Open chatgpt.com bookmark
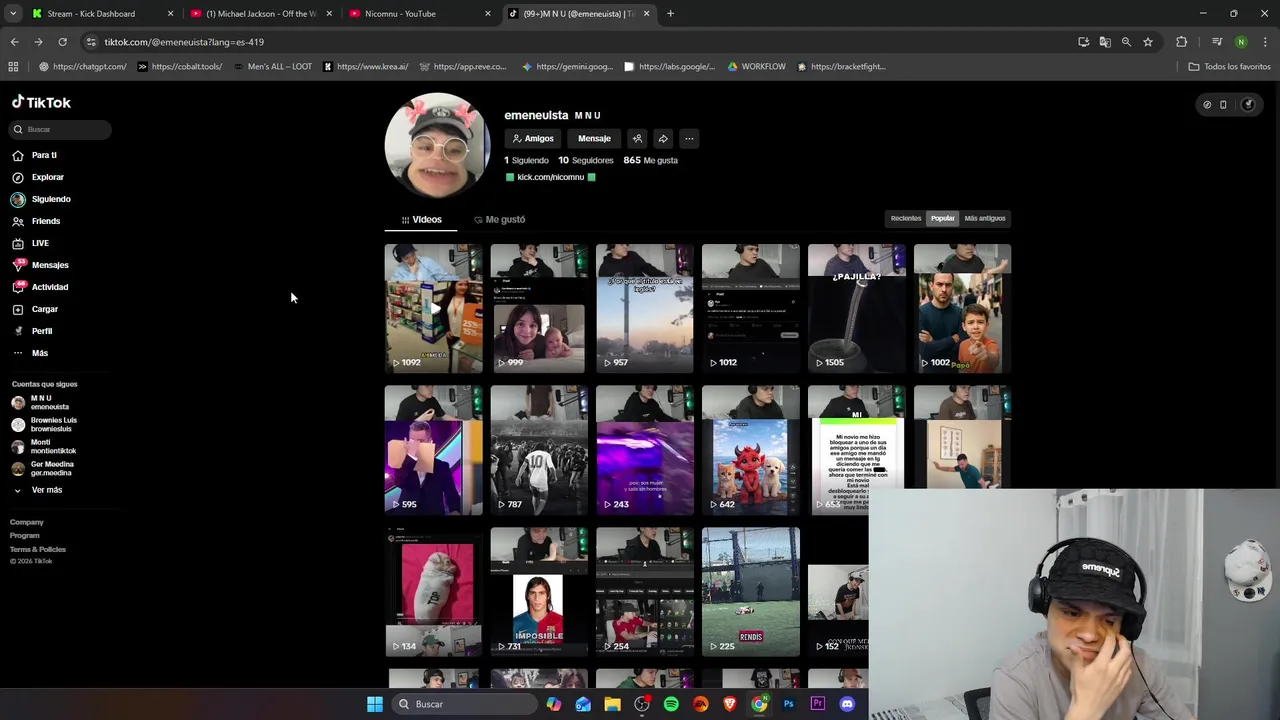The height and width of the screenshot is (720, 1280). 82,67
